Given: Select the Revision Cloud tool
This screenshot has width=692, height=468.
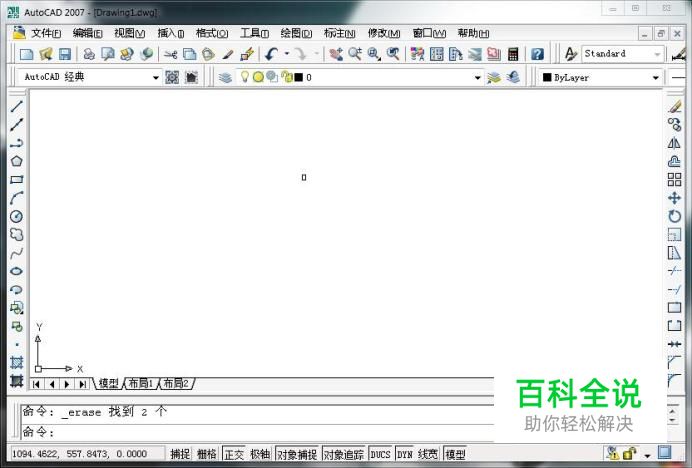Looking at the screenshot, I should click(16, 234).
